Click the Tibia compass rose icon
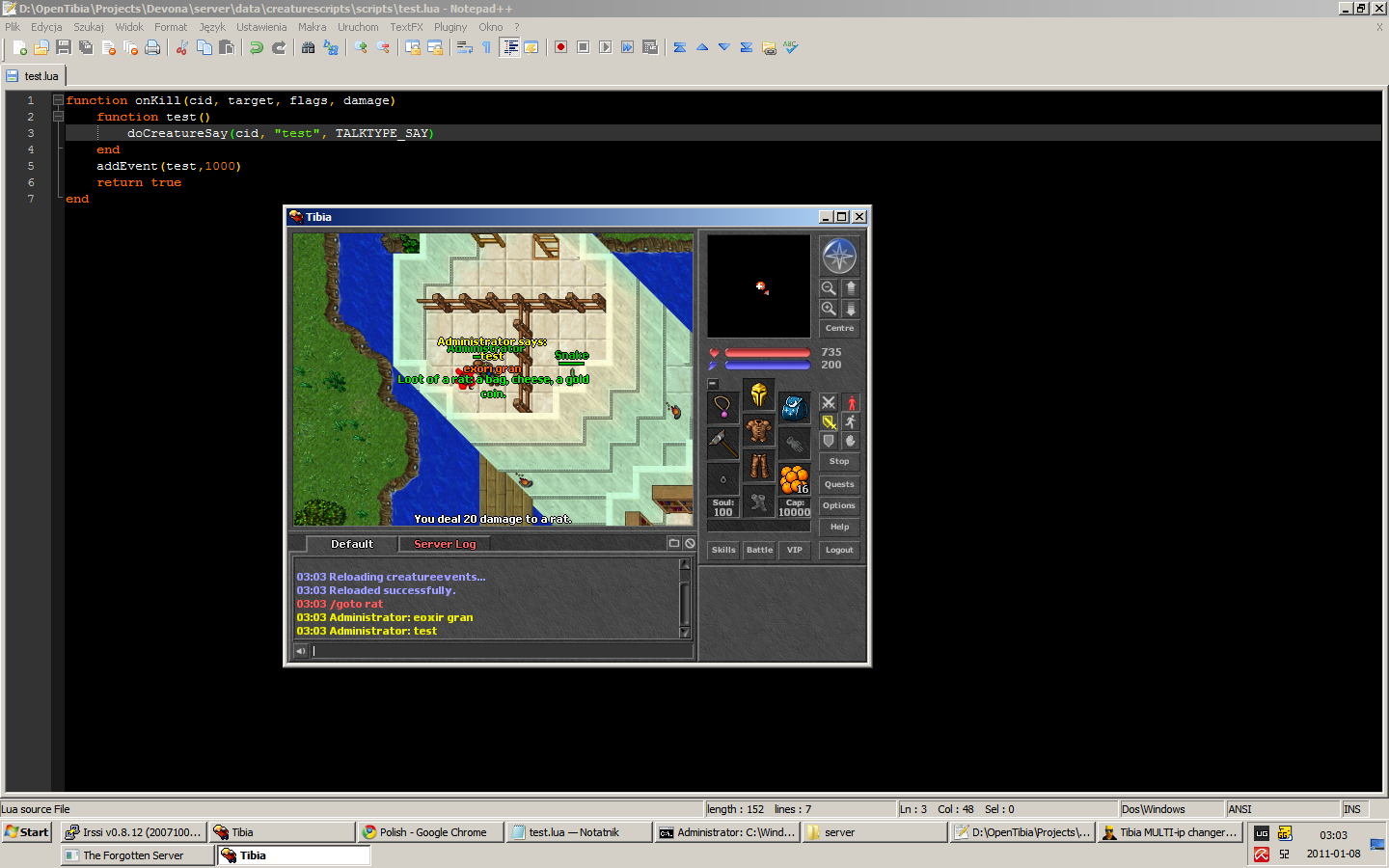Screen dimensions: 1389x868 (x=839, y=257)
